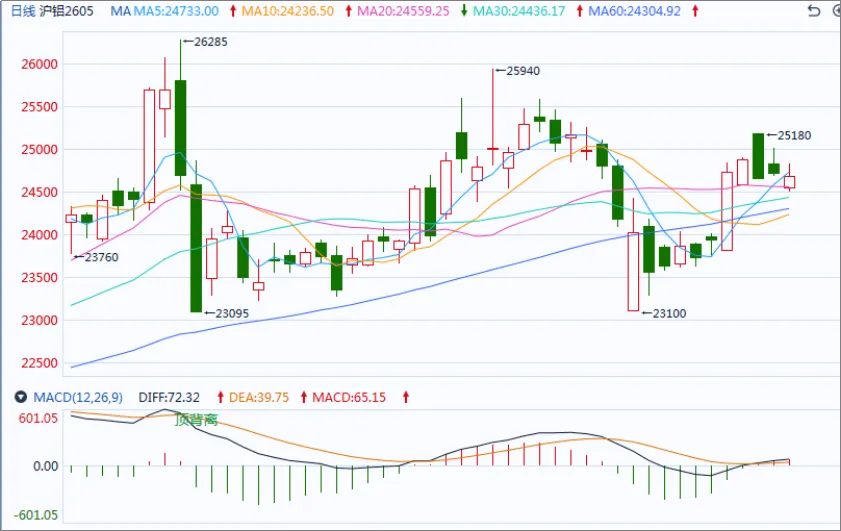Collapse the MACD indicator panel triangle
Screen dimensions: 841x531
(x=20, y=397)
